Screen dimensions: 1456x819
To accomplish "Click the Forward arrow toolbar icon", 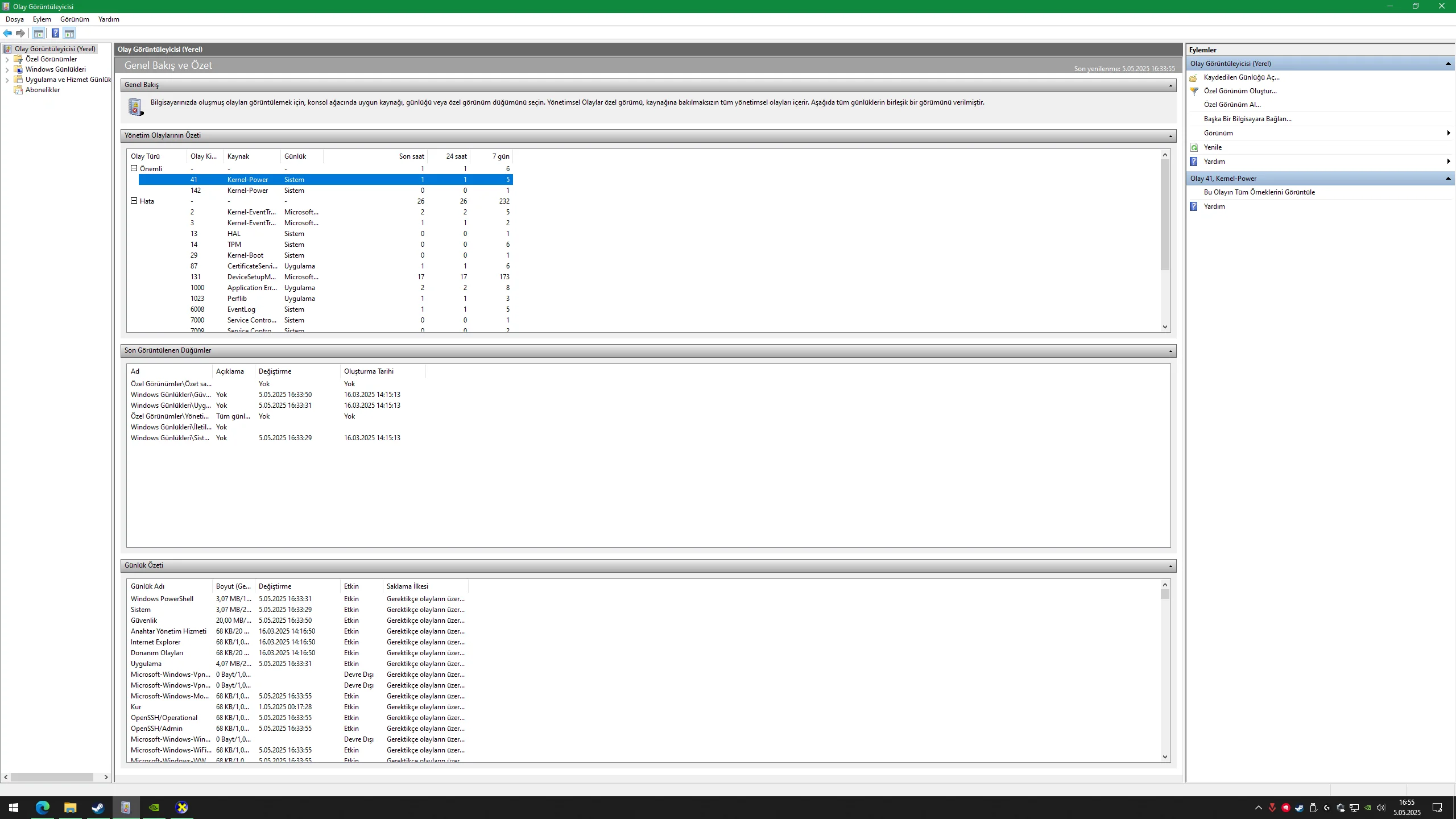I will (x=20, y=33).
